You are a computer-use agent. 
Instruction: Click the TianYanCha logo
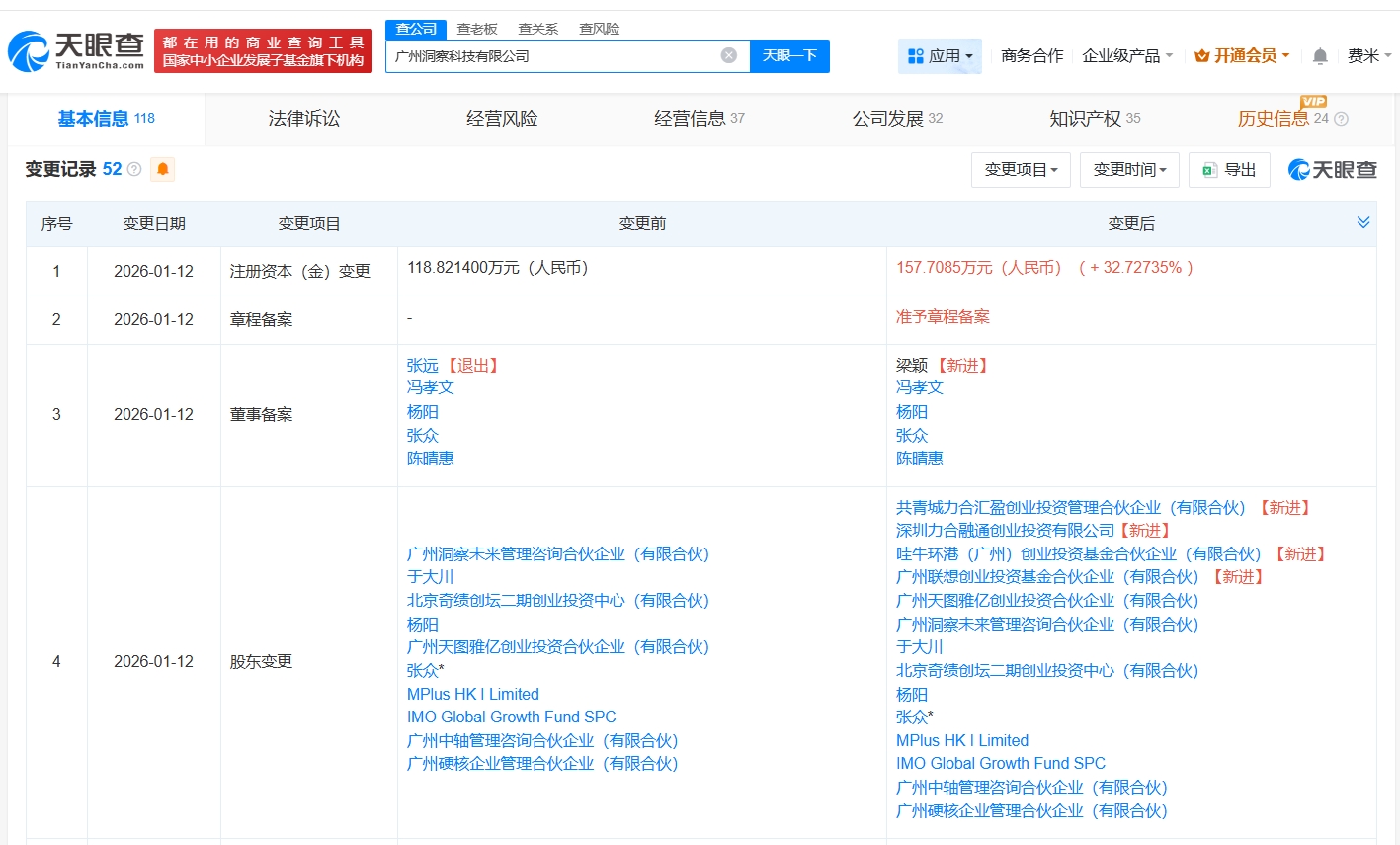[76, 50]
